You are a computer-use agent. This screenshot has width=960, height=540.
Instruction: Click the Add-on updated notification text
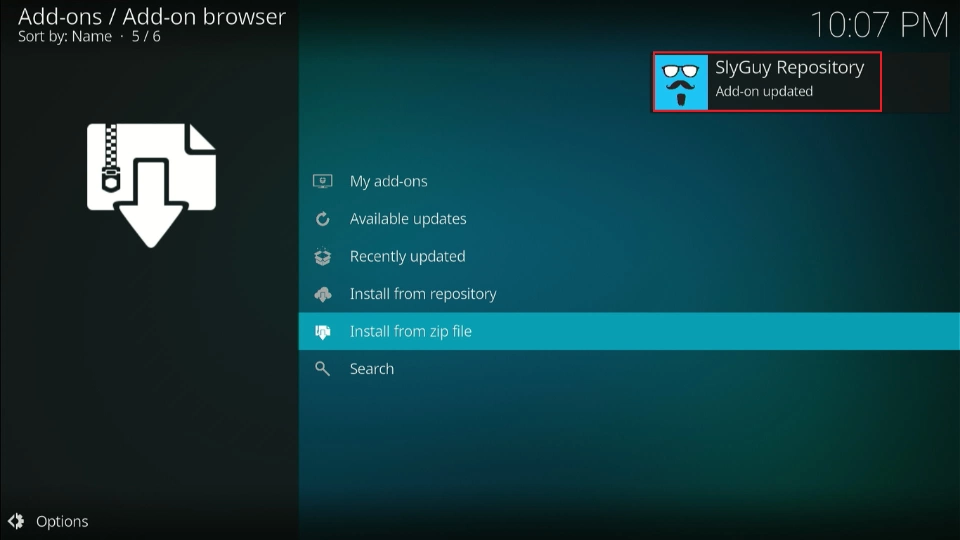click(x=764, y=91)
